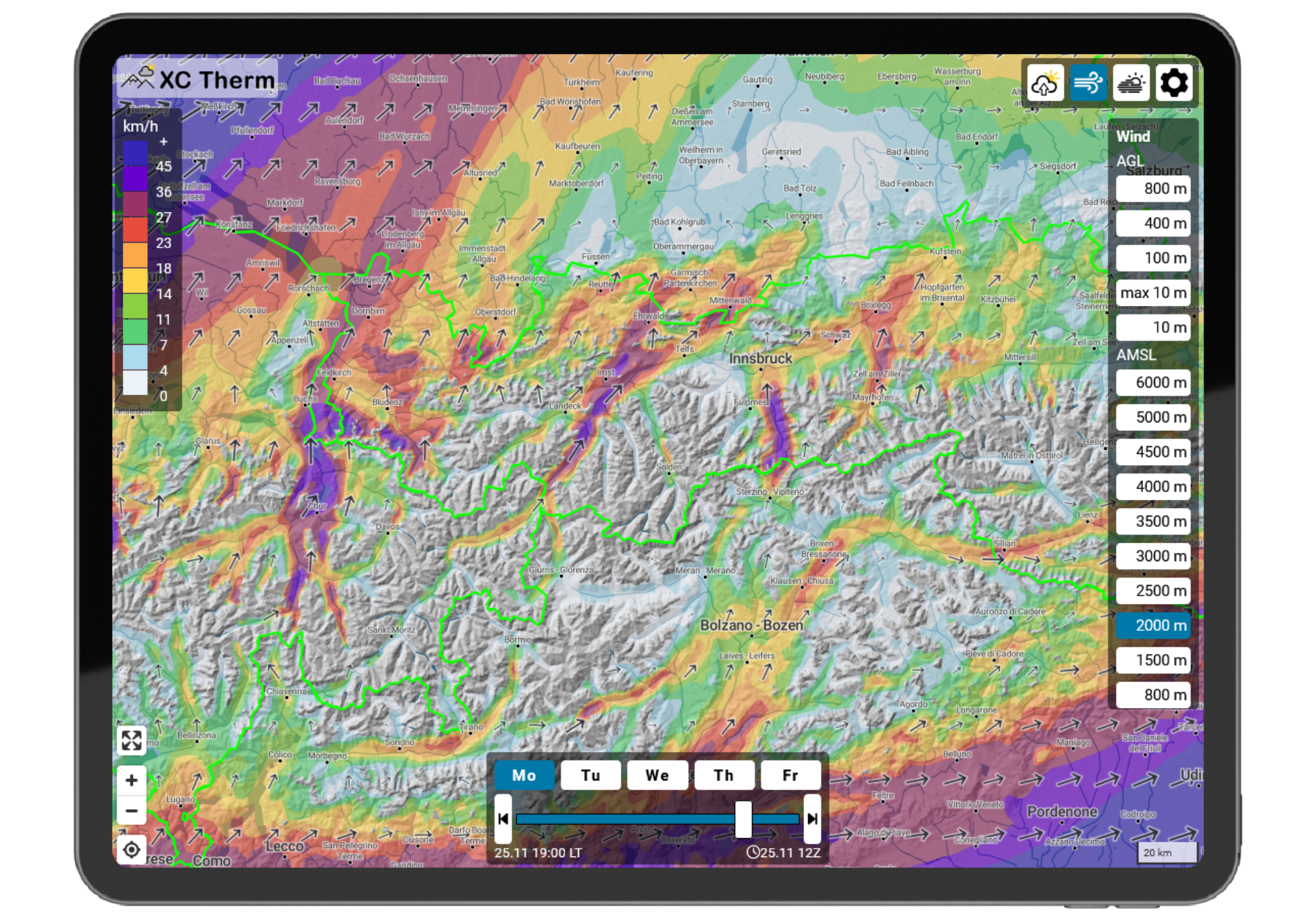Click the km/h legend unit label
Screen dimensions: 1316x921
140,126
